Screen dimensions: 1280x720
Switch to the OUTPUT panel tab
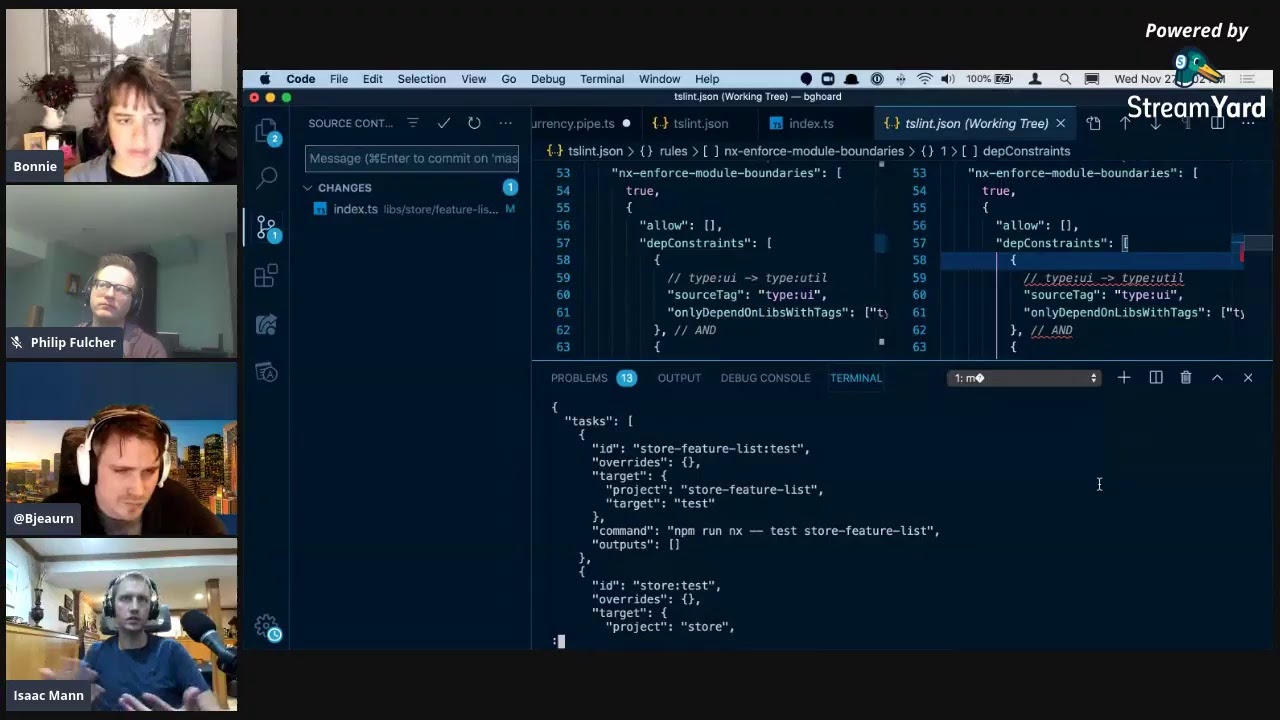pyautogui.click(x=679, y=378)
